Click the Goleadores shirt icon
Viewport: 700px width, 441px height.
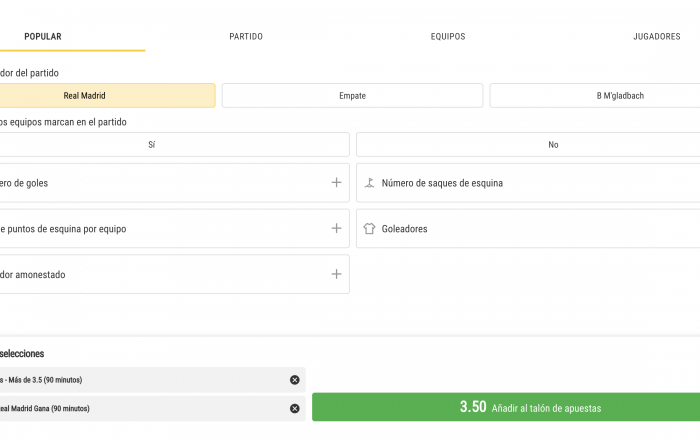click(369, 229)
